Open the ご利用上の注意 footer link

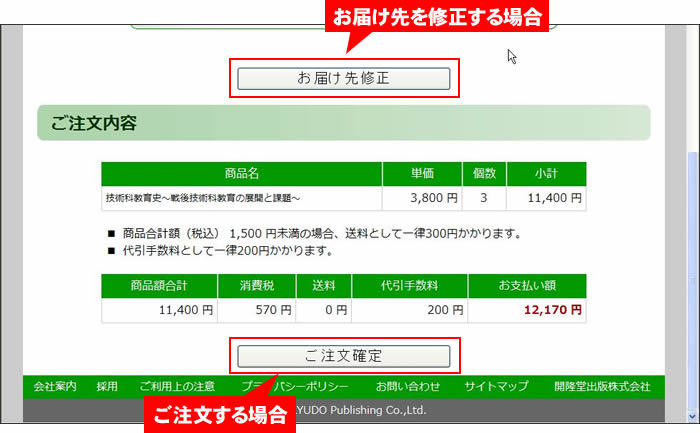click(177, 386)
